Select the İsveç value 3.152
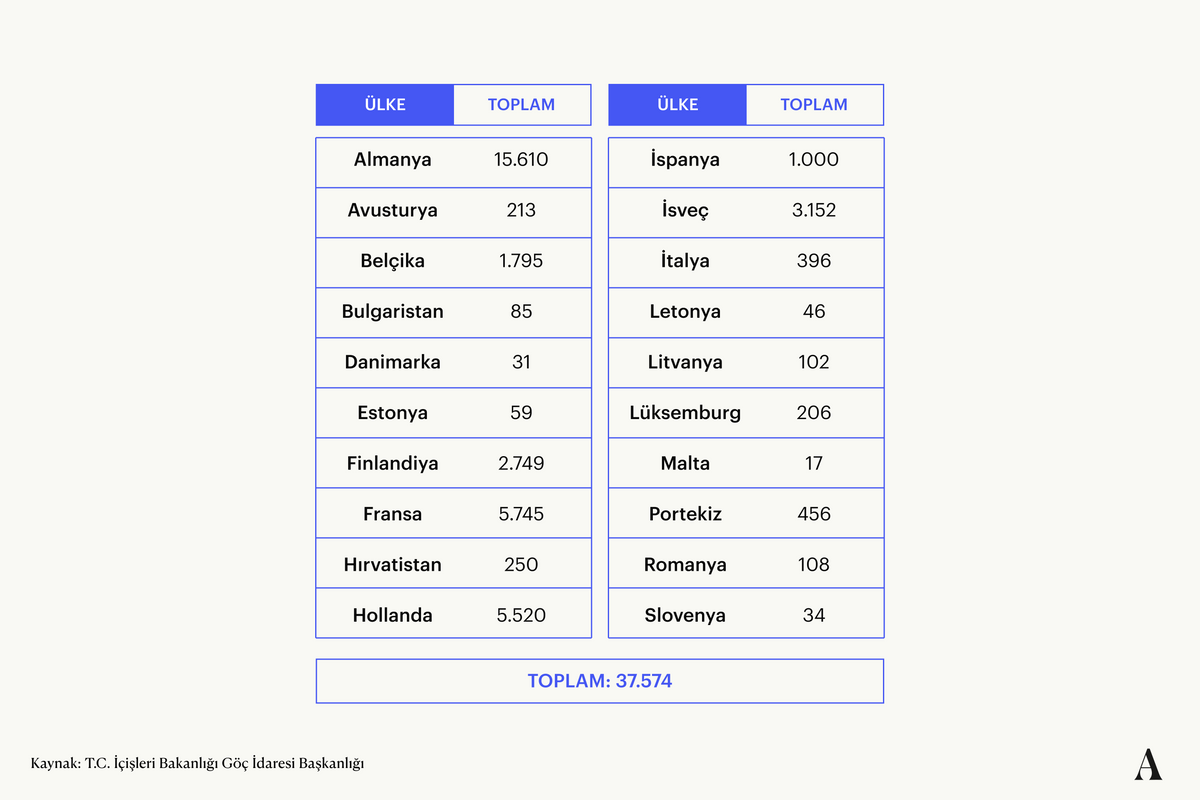The width and height of the screenshot is (1200, 800). click(x=814, y=210)
